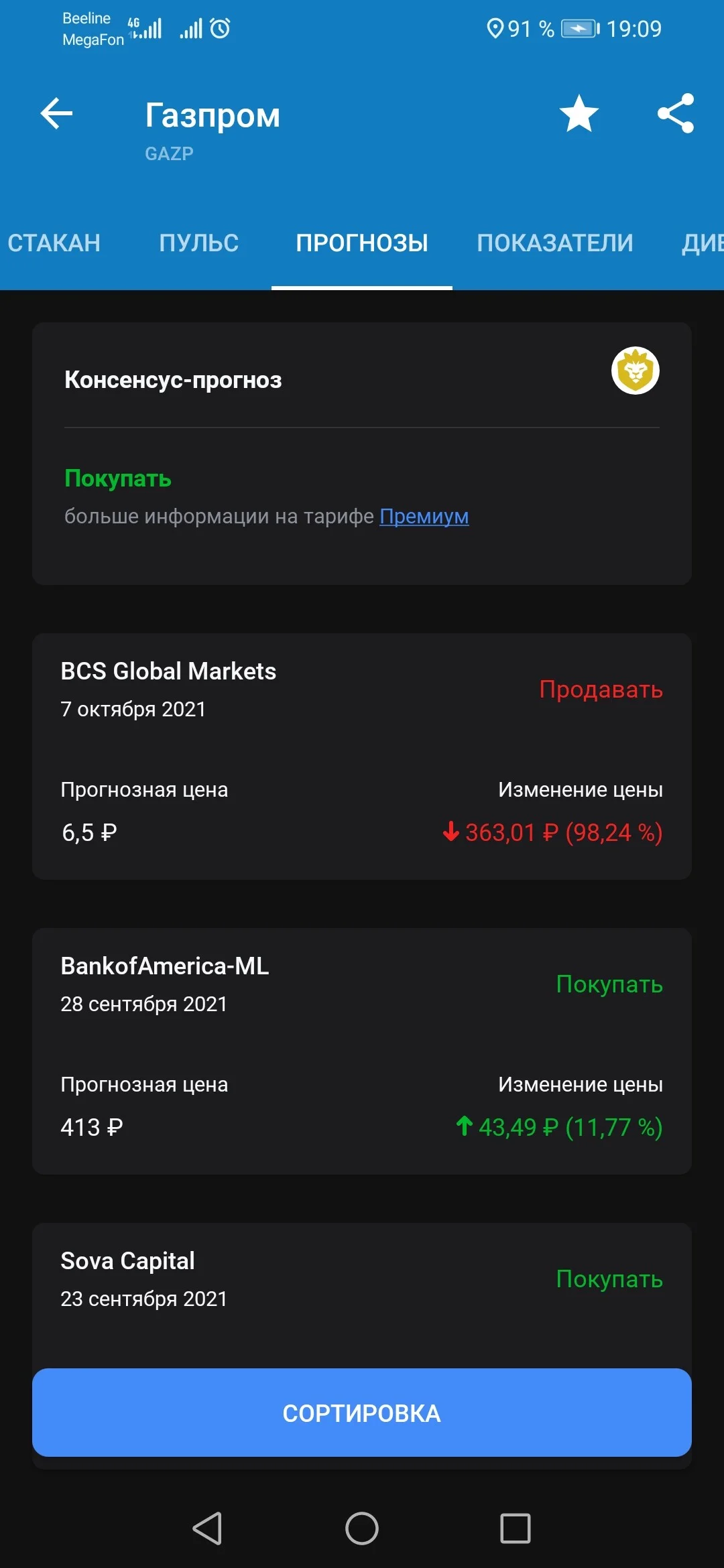Viewport: 724px width, 1568px height.
Task: Open the Стакан tab
Action: 54,243
